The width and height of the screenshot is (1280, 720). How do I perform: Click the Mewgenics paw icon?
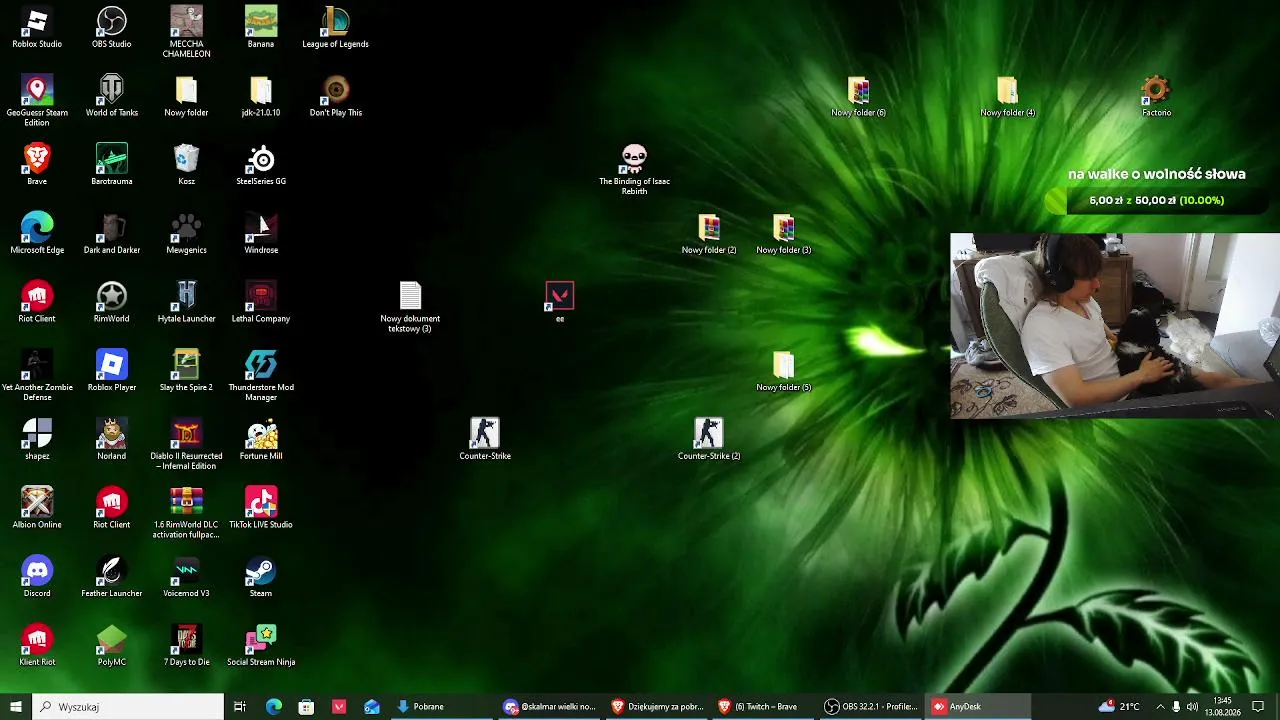click(x=186, y=234)
